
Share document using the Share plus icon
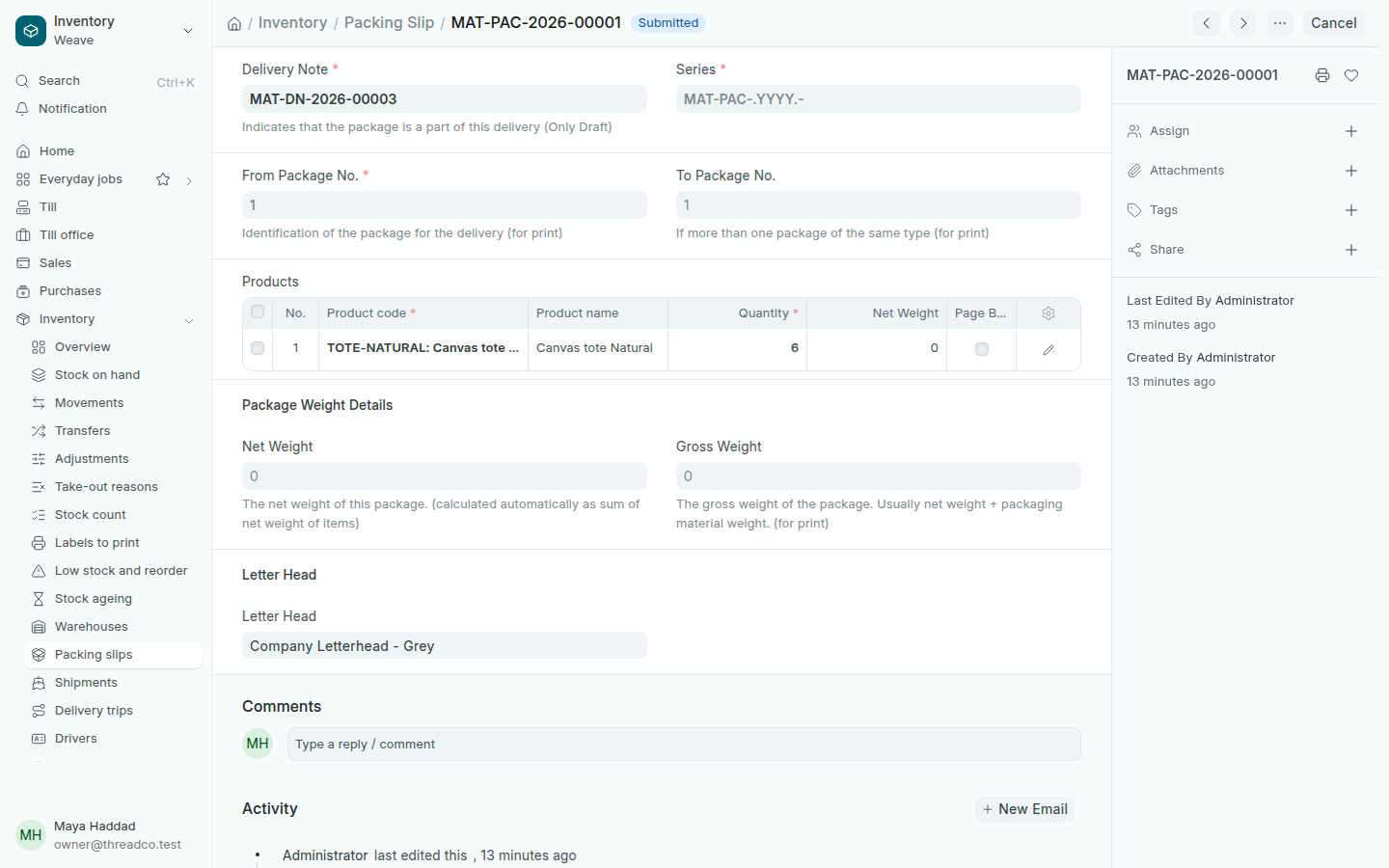click(x=1351, y=250)
